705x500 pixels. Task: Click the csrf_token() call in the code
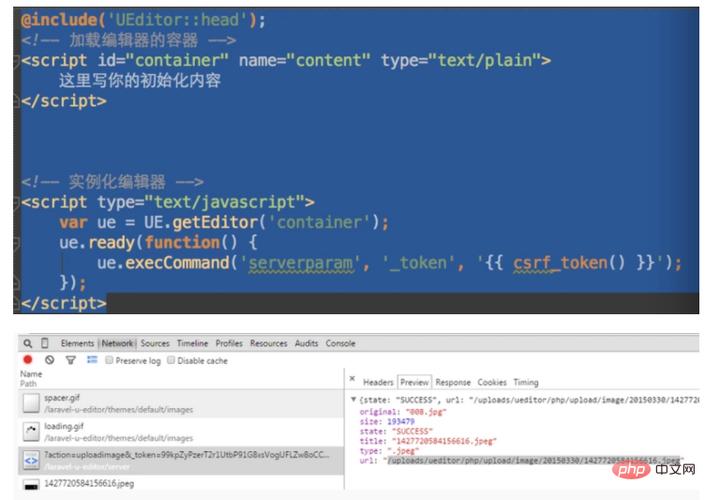pos(569,263)
